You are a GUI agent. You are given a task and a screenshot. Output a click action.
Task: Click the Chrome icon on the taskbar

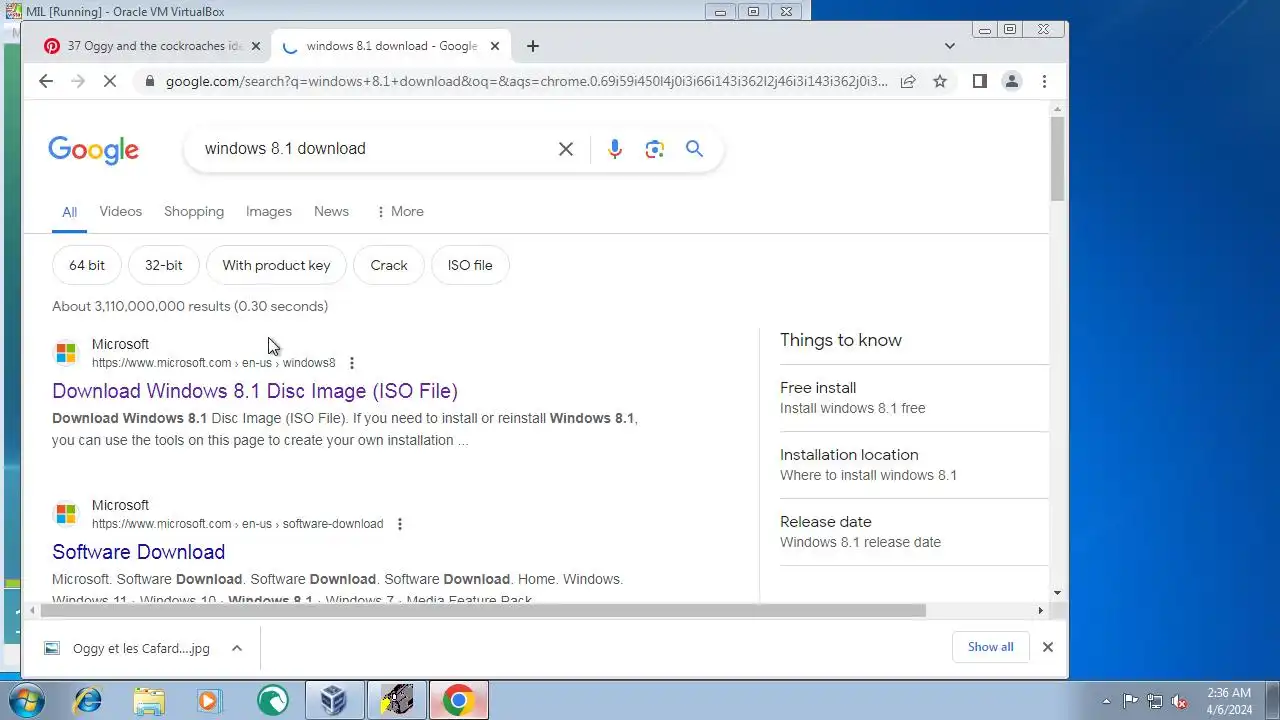pyautogui.click(x=459, y=700)
